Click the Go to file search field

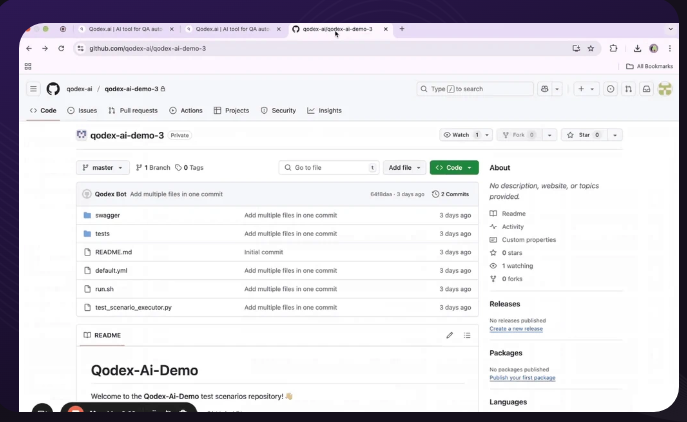[326, 168]
